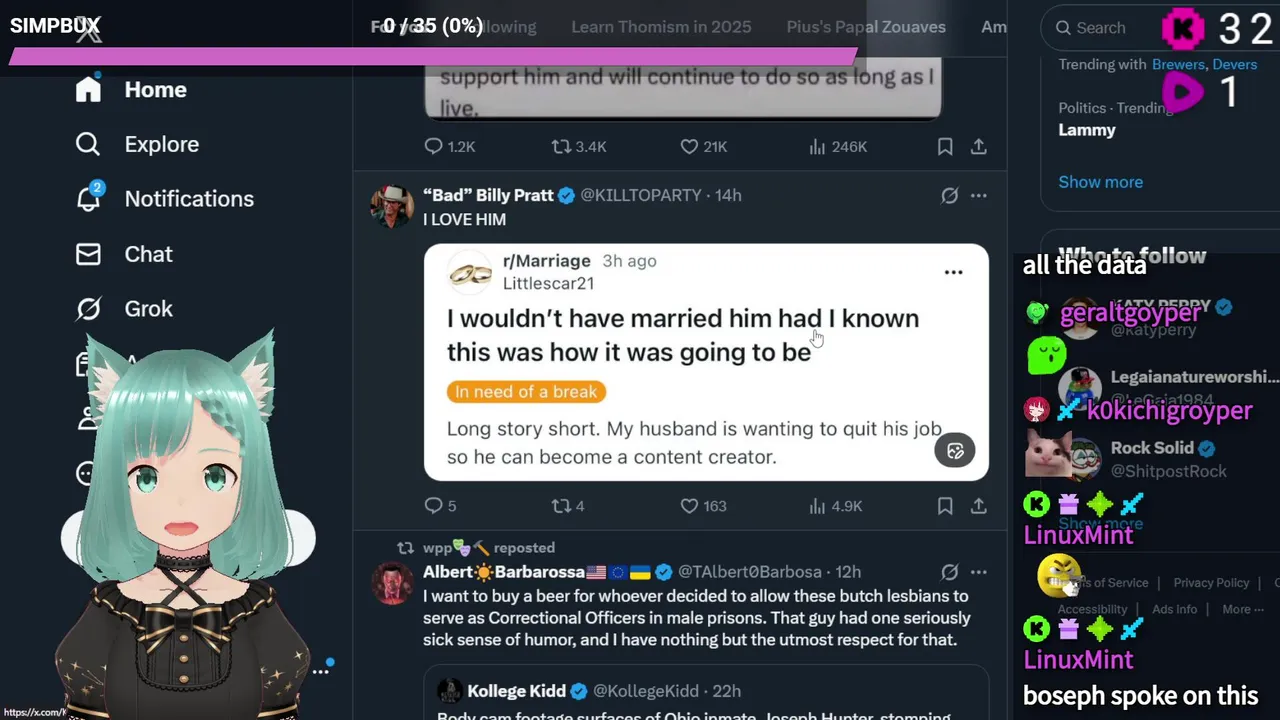Open Chat envelope icon
The image size is (1280, 720).
pos(88,254)
